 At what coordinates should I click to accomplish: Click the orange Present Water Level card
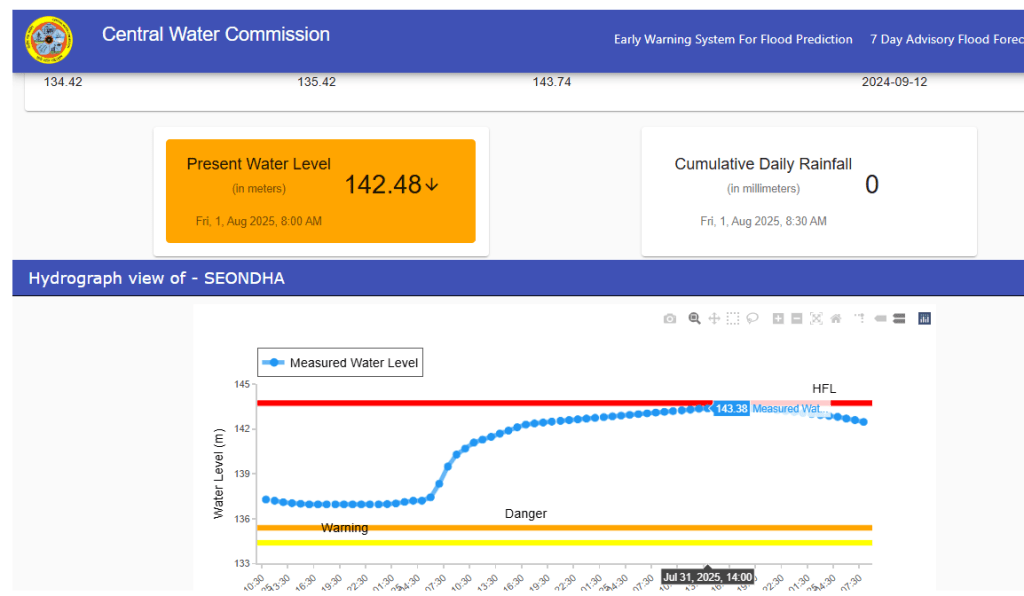point(320,190)
